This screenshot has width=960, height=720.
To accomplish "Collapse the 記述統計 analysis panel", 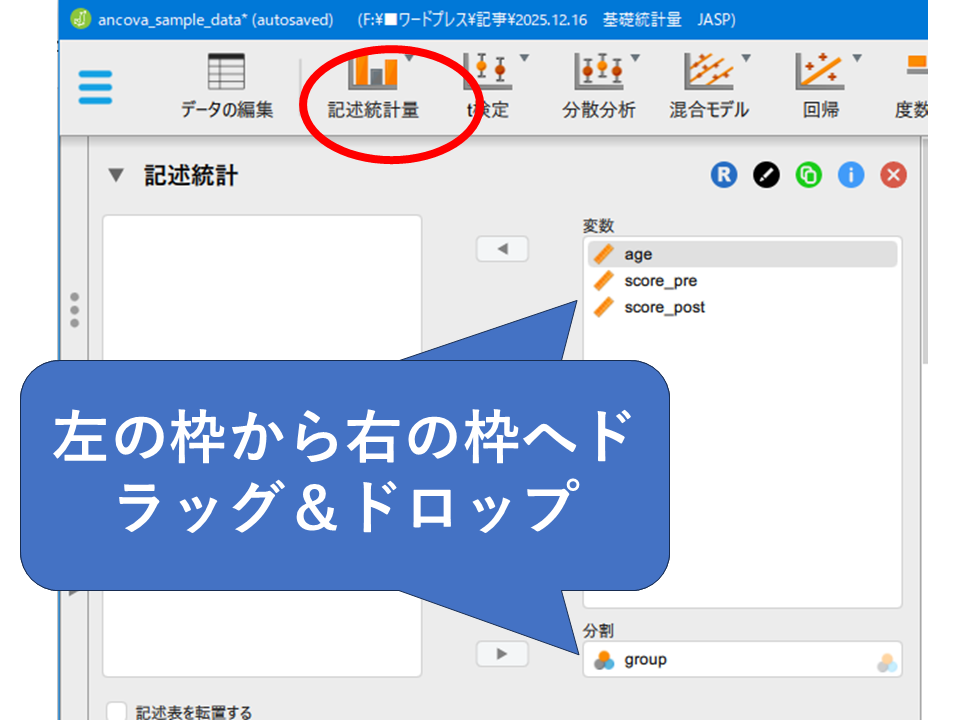I will point(117,176).
